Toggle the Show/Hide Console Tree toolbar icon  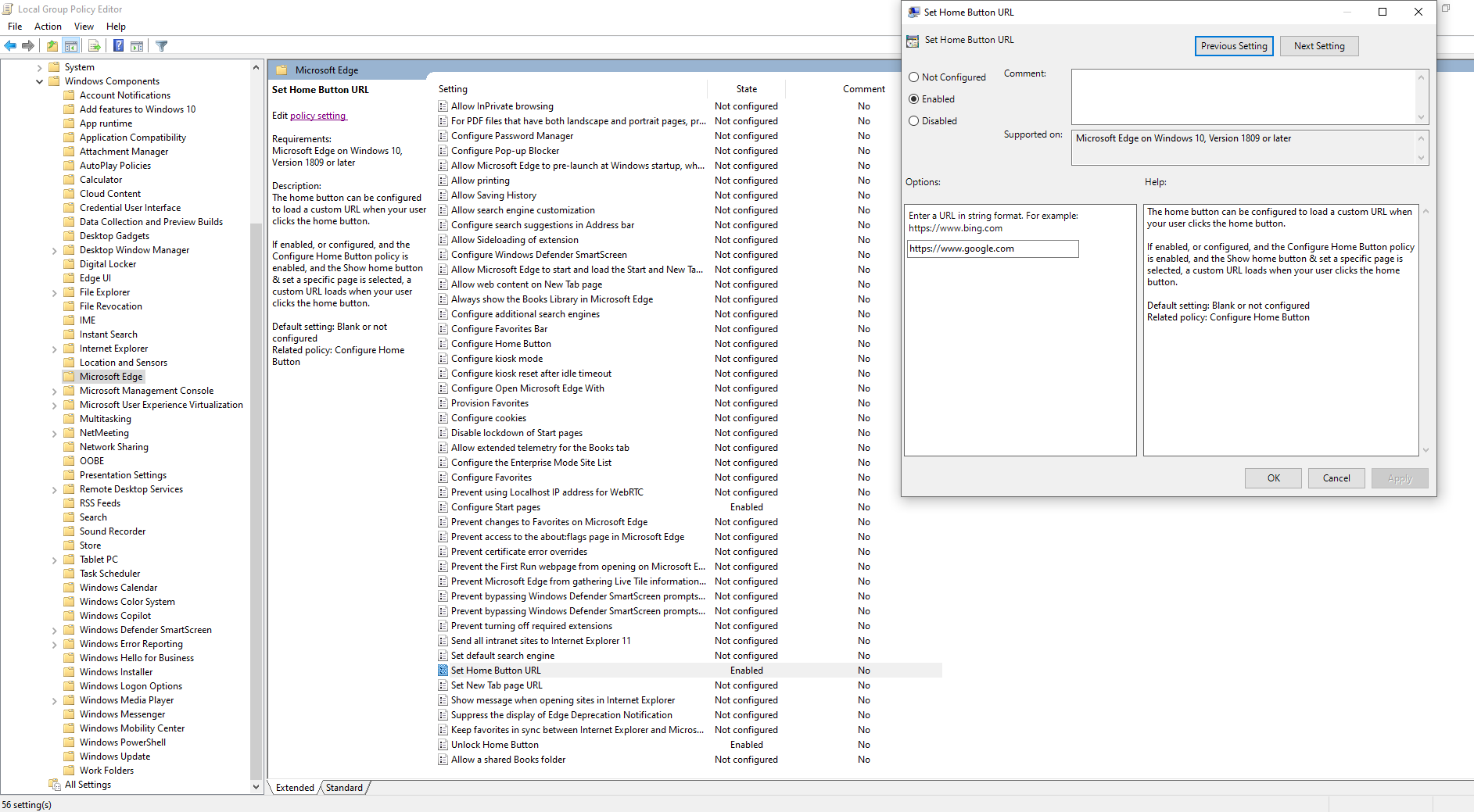71,46
